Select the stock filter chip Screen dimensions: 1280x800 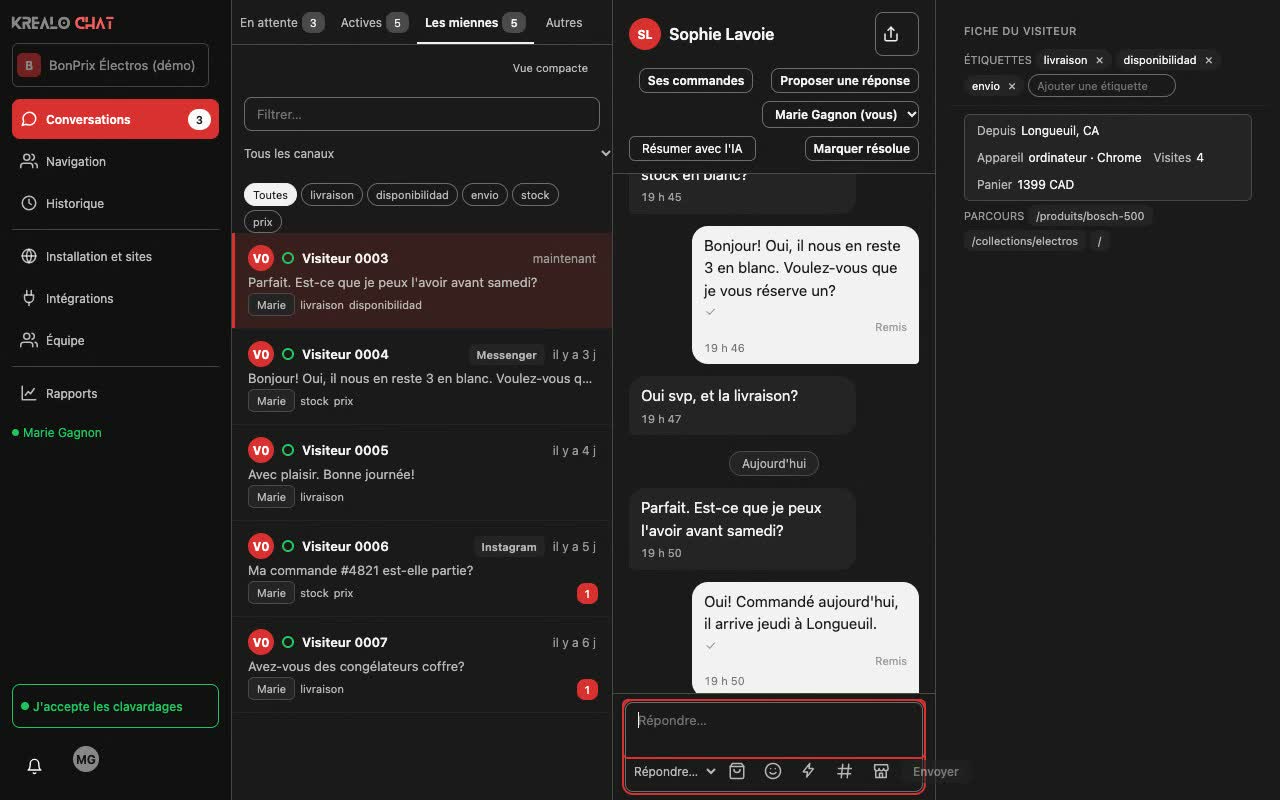tap(535, 195)
